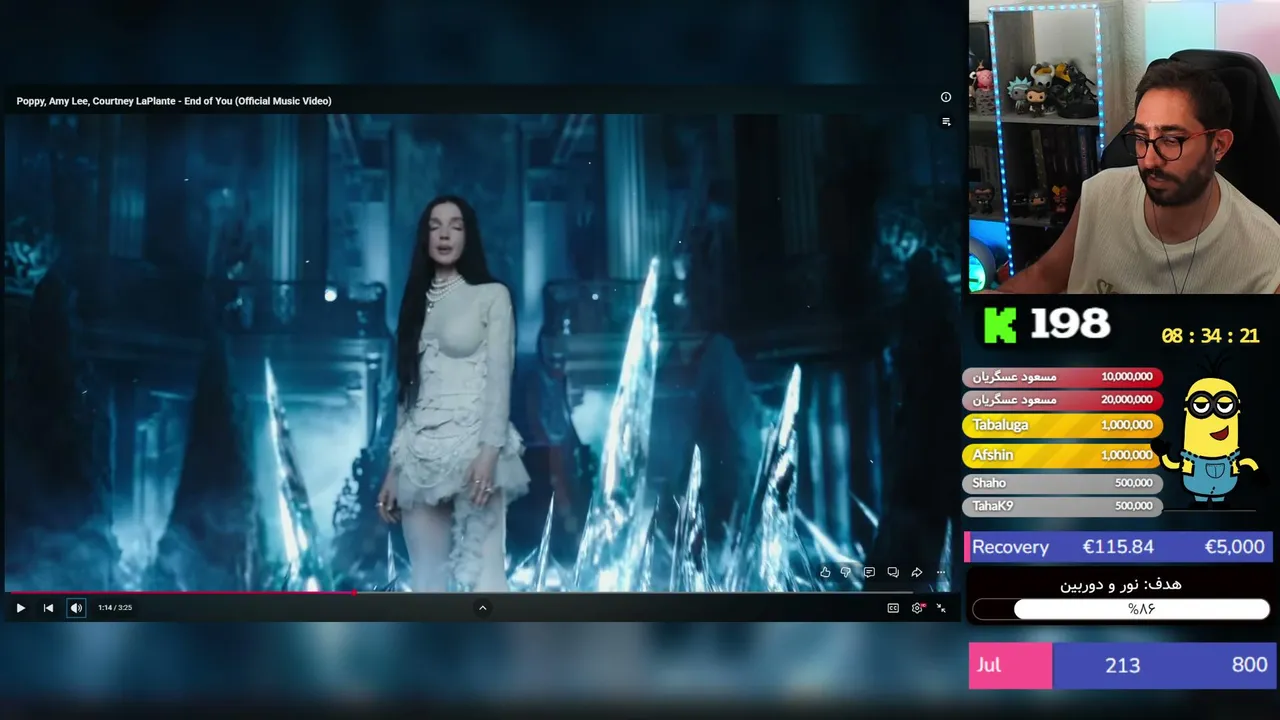
Task: Open the live chat icon on video
Action: [869, 572]
